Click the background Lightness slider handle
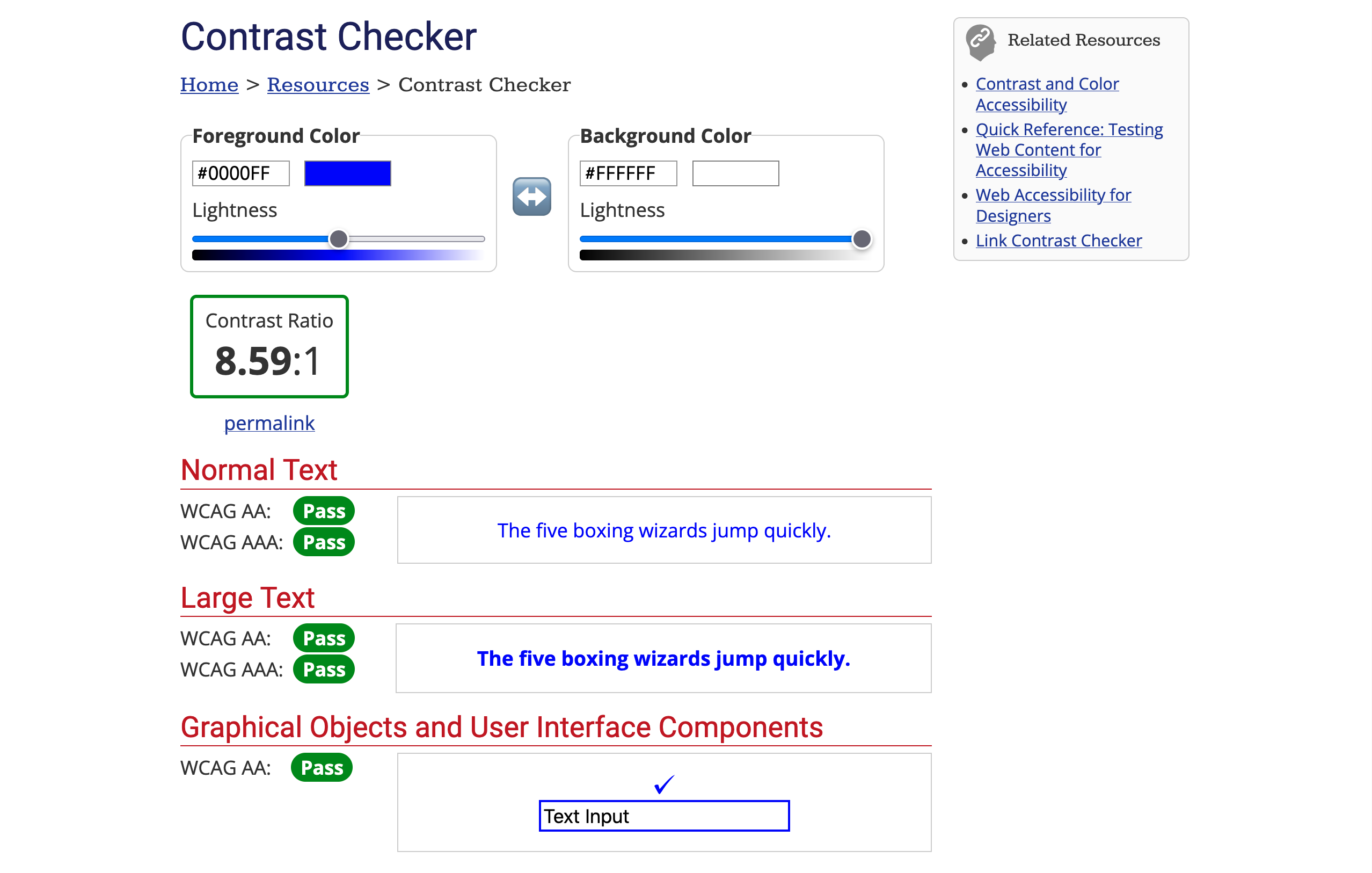Screen dimensions: 1372x873 click(x=862, y=239)
